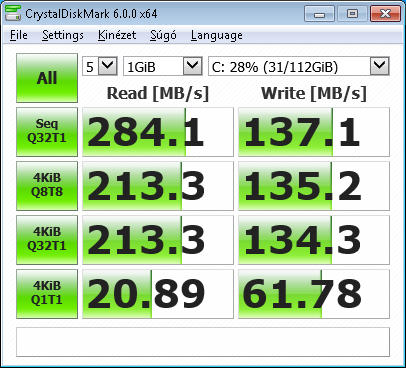Open the Language menu

[217, 35]
